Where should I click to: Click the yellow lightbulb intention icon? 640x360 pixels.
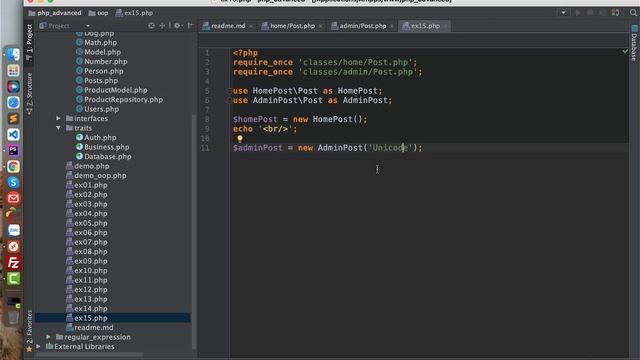(240, 139)
